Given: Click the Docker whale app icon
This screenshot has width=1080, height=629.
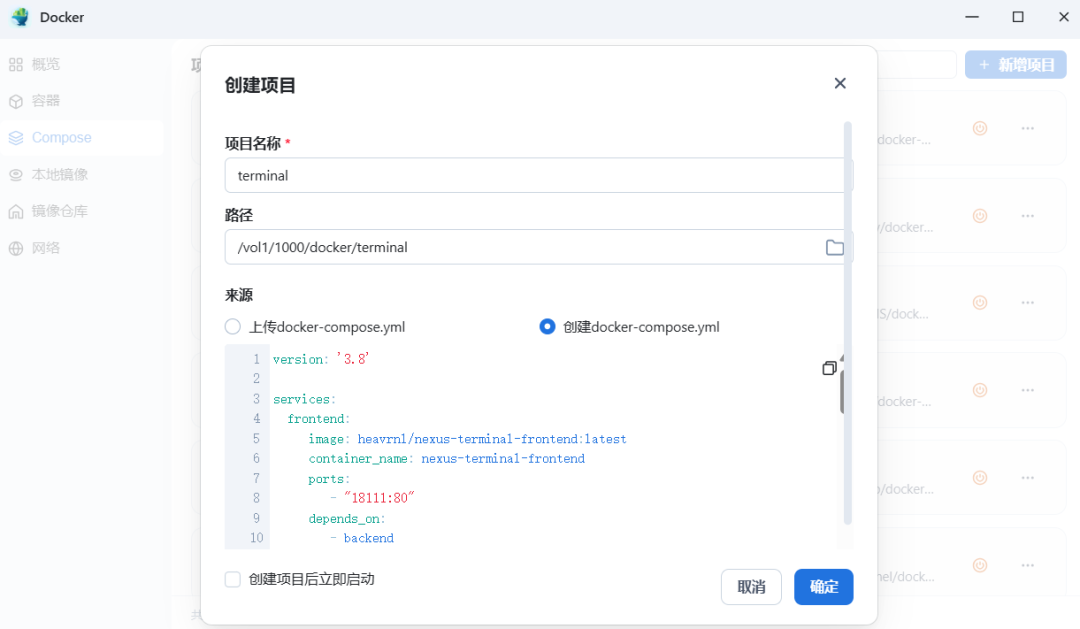Looking at the screenshot, I should (x=20, y=17).
